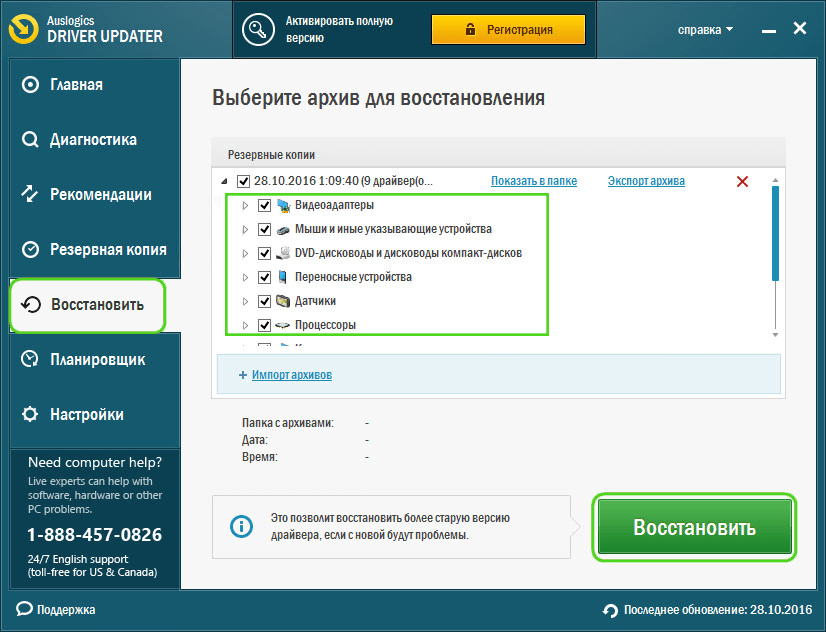Click the plus icon next to Импорт архивов
This screenshot has width=826, height=632.
coord(243,375)
